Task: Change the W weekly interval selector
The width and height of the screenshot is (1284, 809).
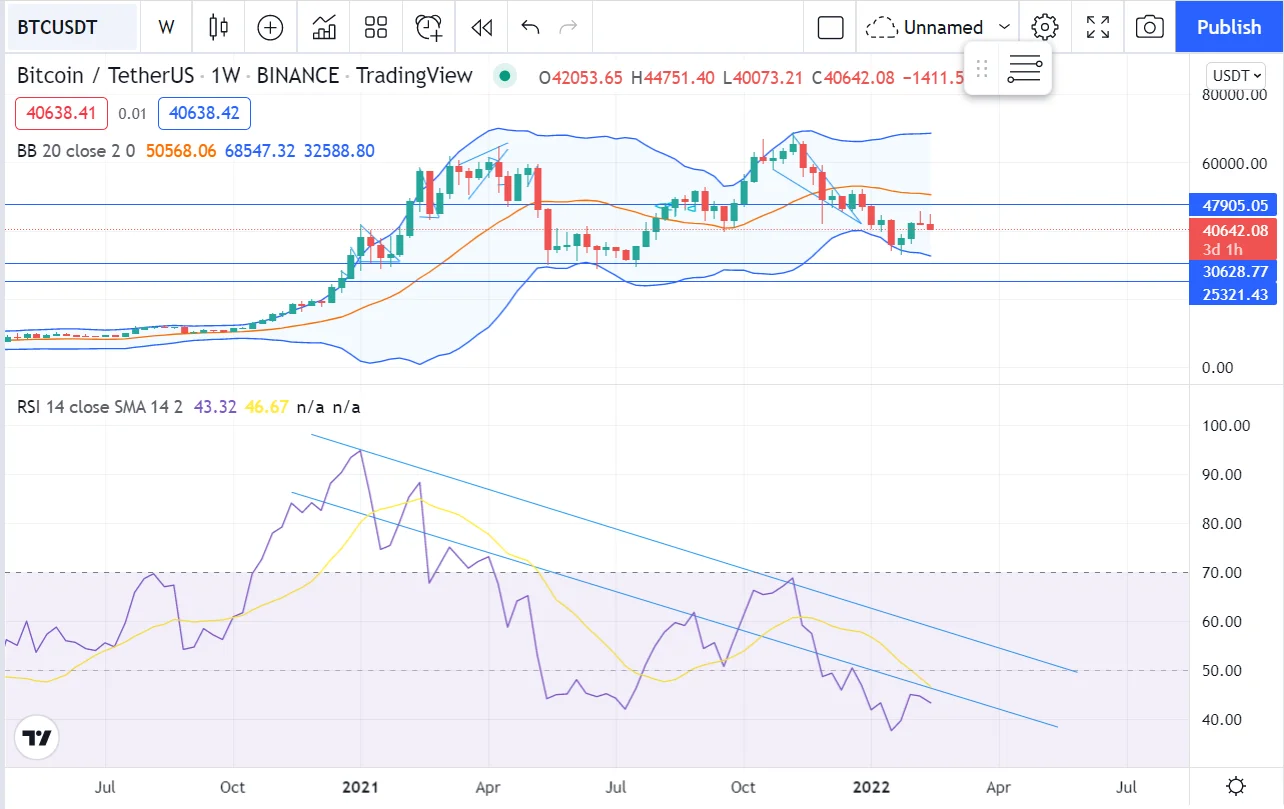Action: click(166, 27)
